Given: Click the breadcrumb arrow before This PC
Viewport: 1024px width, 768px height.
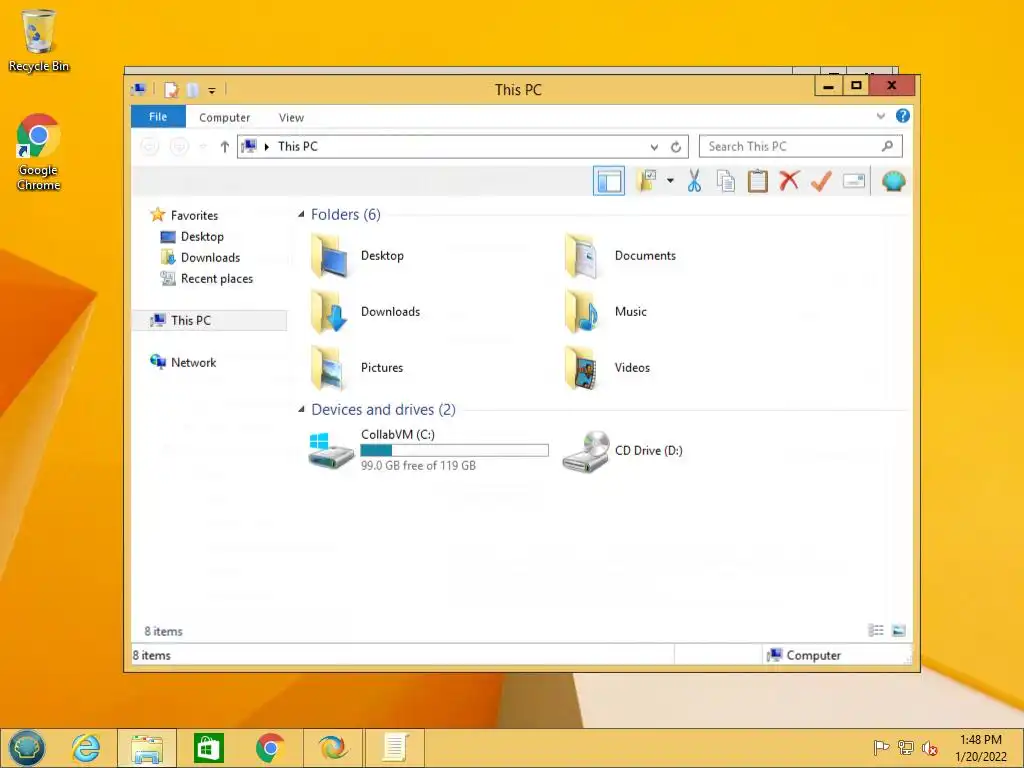Looking at the screenshot, I should (x=266, y=147).
